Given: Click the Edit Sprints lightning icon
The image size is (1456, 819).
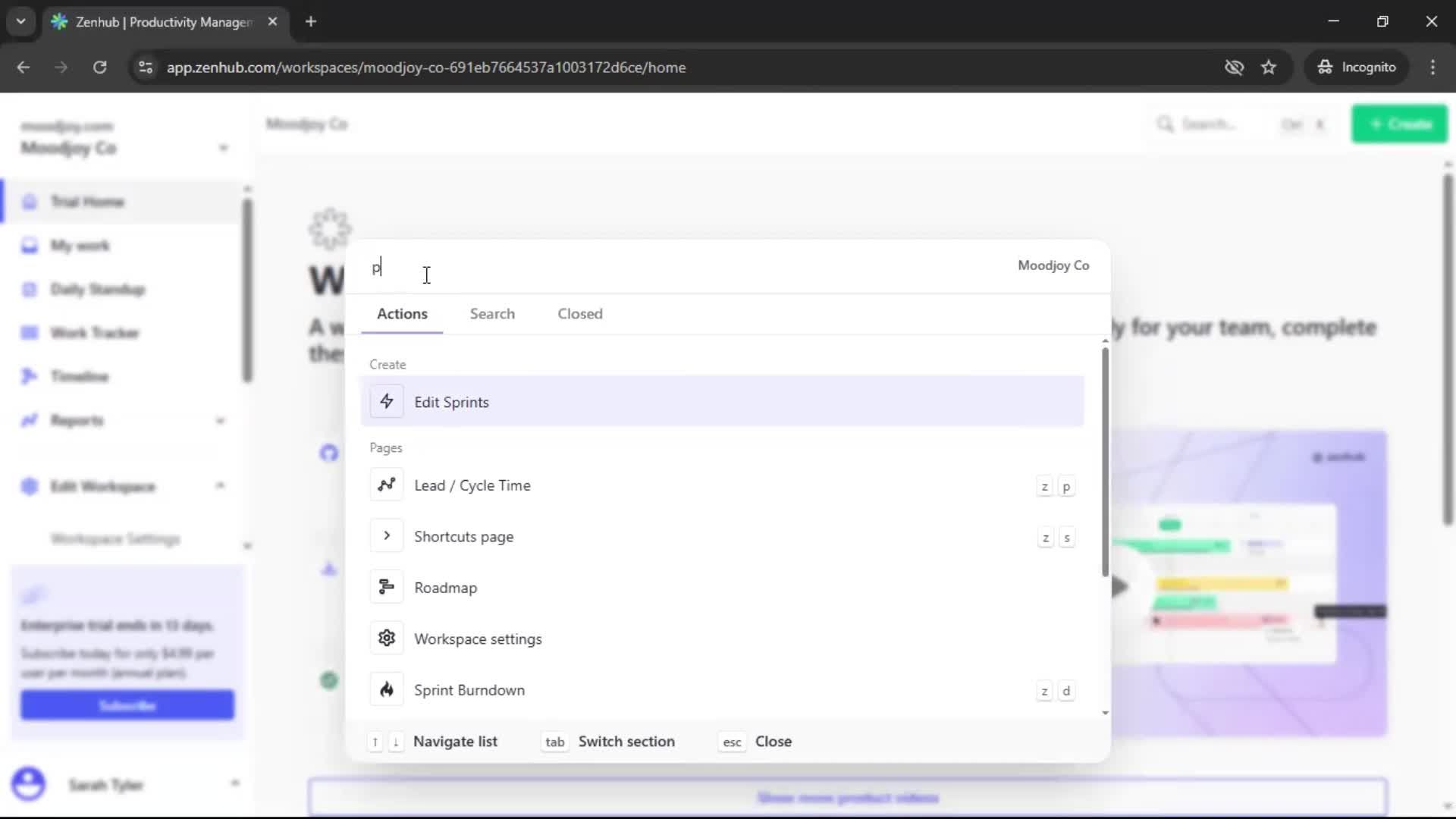Looking at the screenshot, I should pos(387,401).
